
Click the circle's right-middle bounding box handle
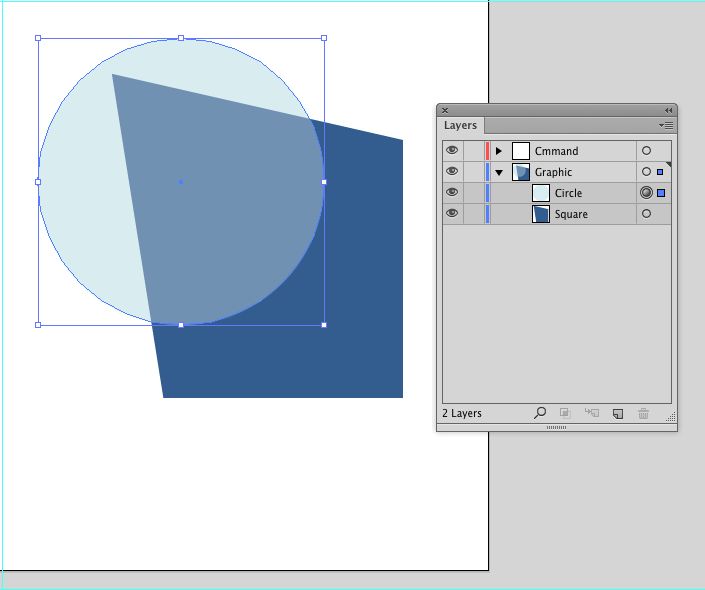point(324,182)
